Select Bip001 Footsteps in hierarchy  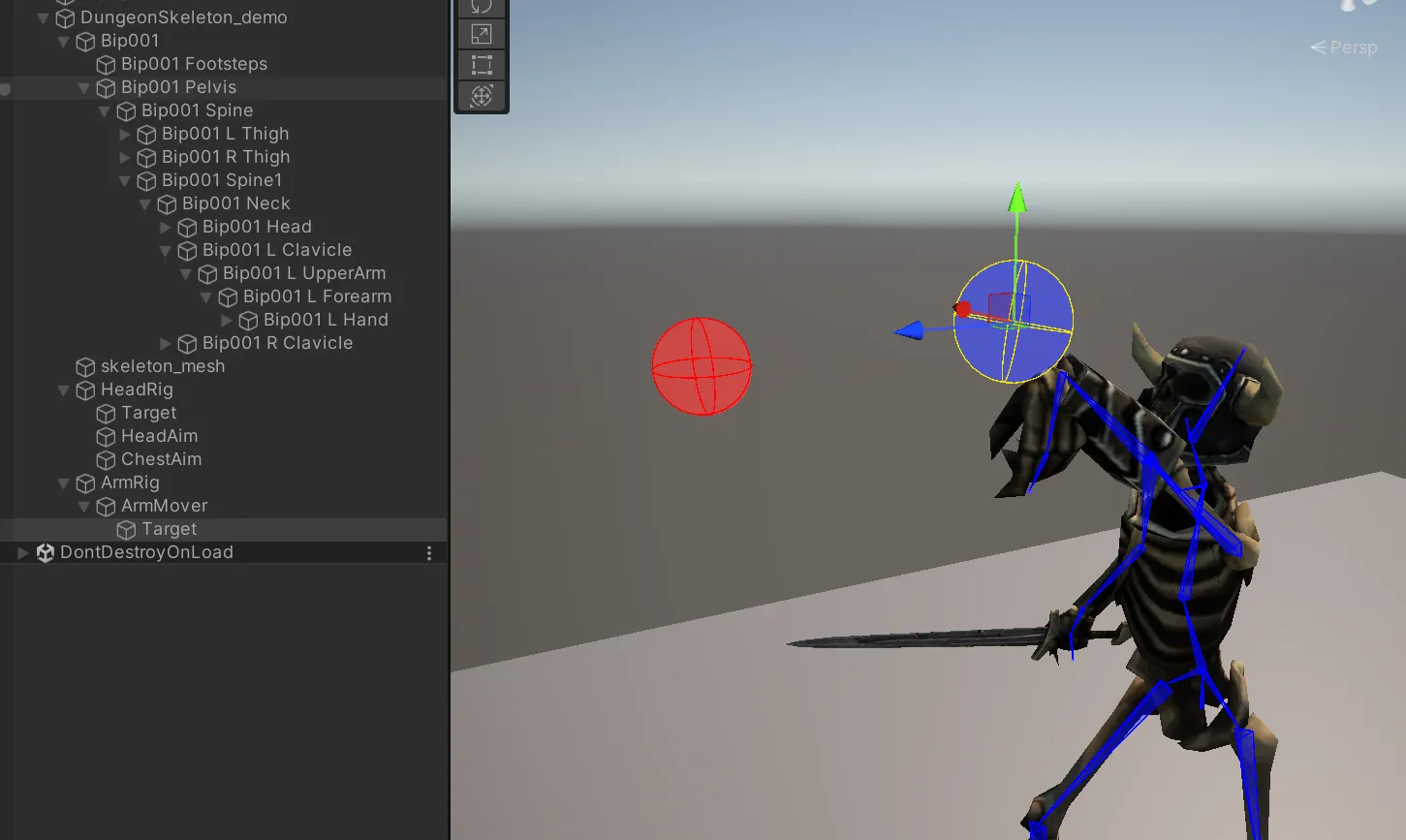point(194,64)
